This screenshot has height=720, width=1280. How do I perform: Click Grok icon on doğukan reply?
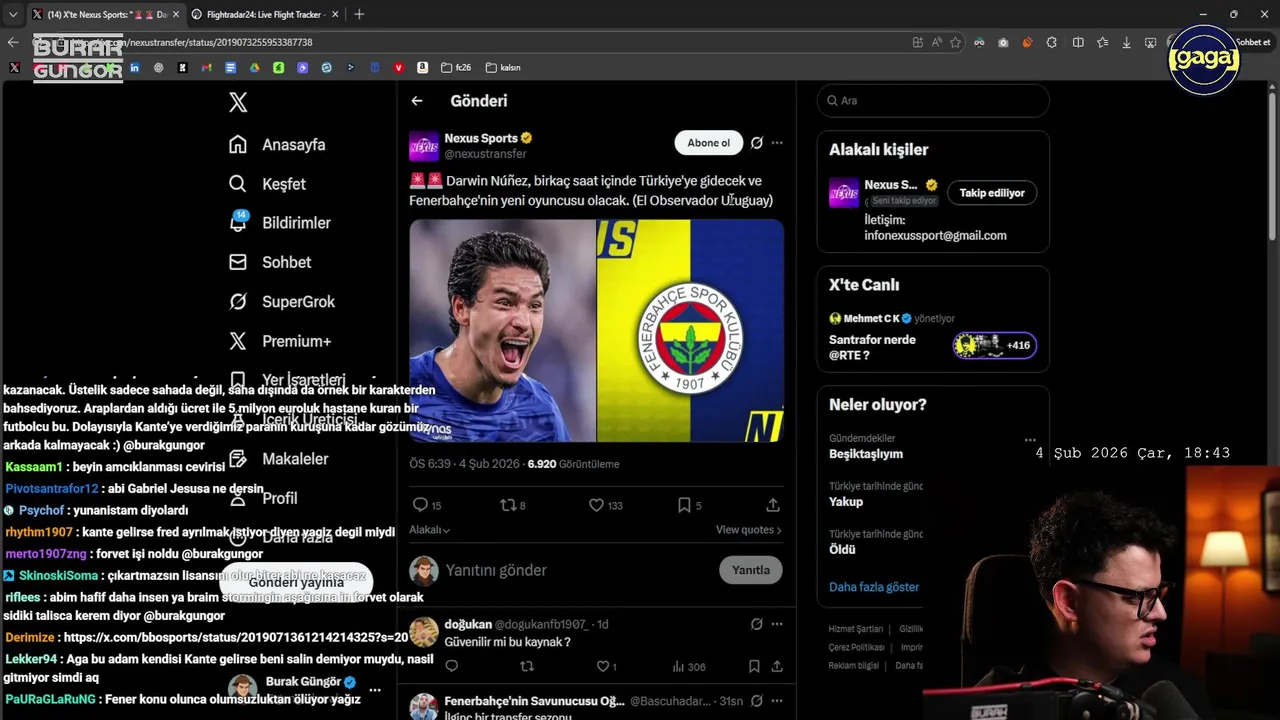[757, 624]
